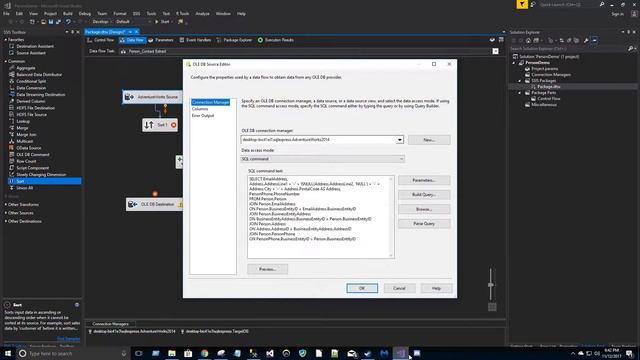The width and height of the screenshot is (640, 360).
Task: Expand Other Destinations group
Action: pyautogui.click(x=6, y=221)
